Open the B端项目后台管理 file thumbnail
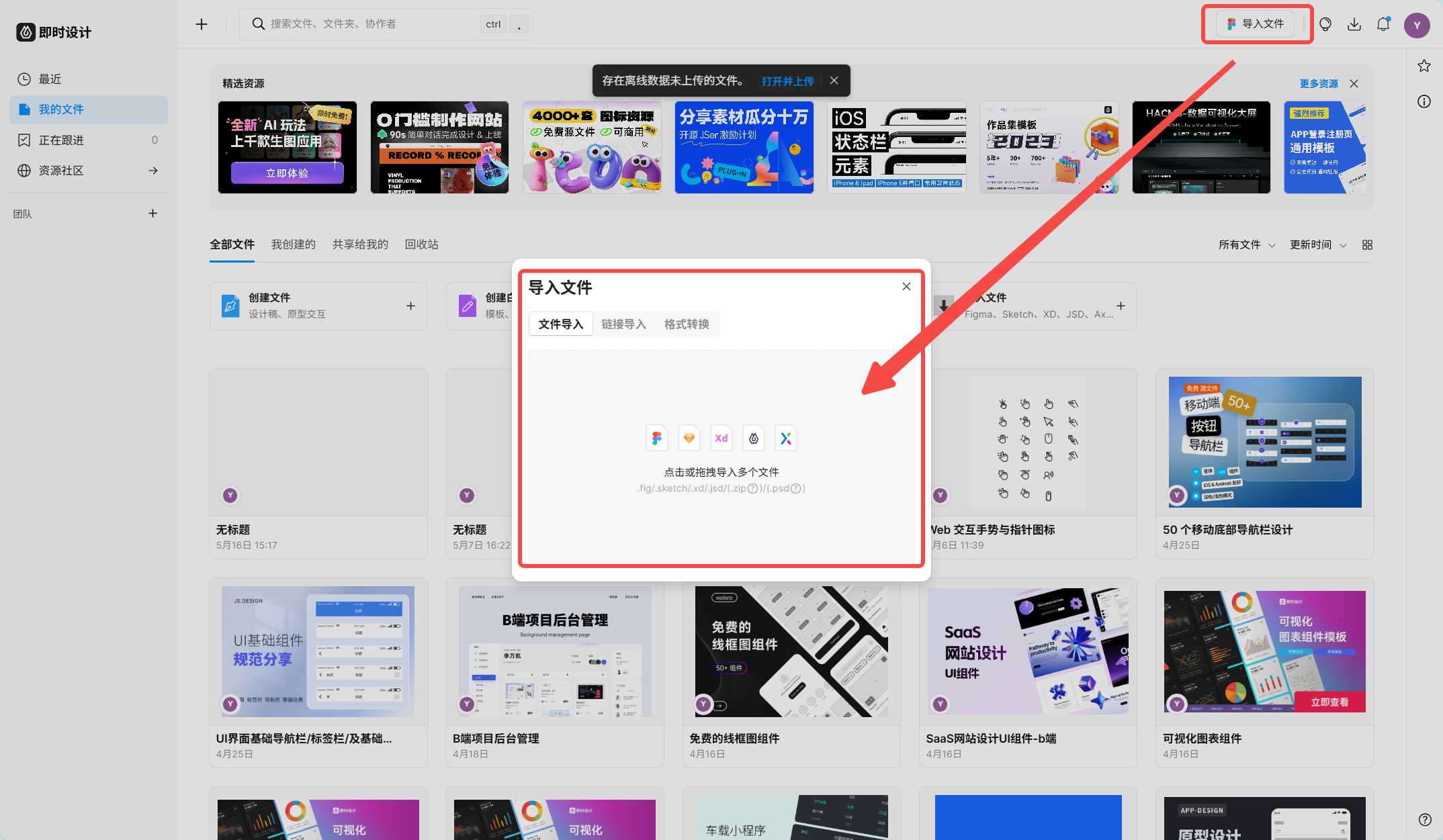This screenshot has height=840, width=1443. click(555, 651)
